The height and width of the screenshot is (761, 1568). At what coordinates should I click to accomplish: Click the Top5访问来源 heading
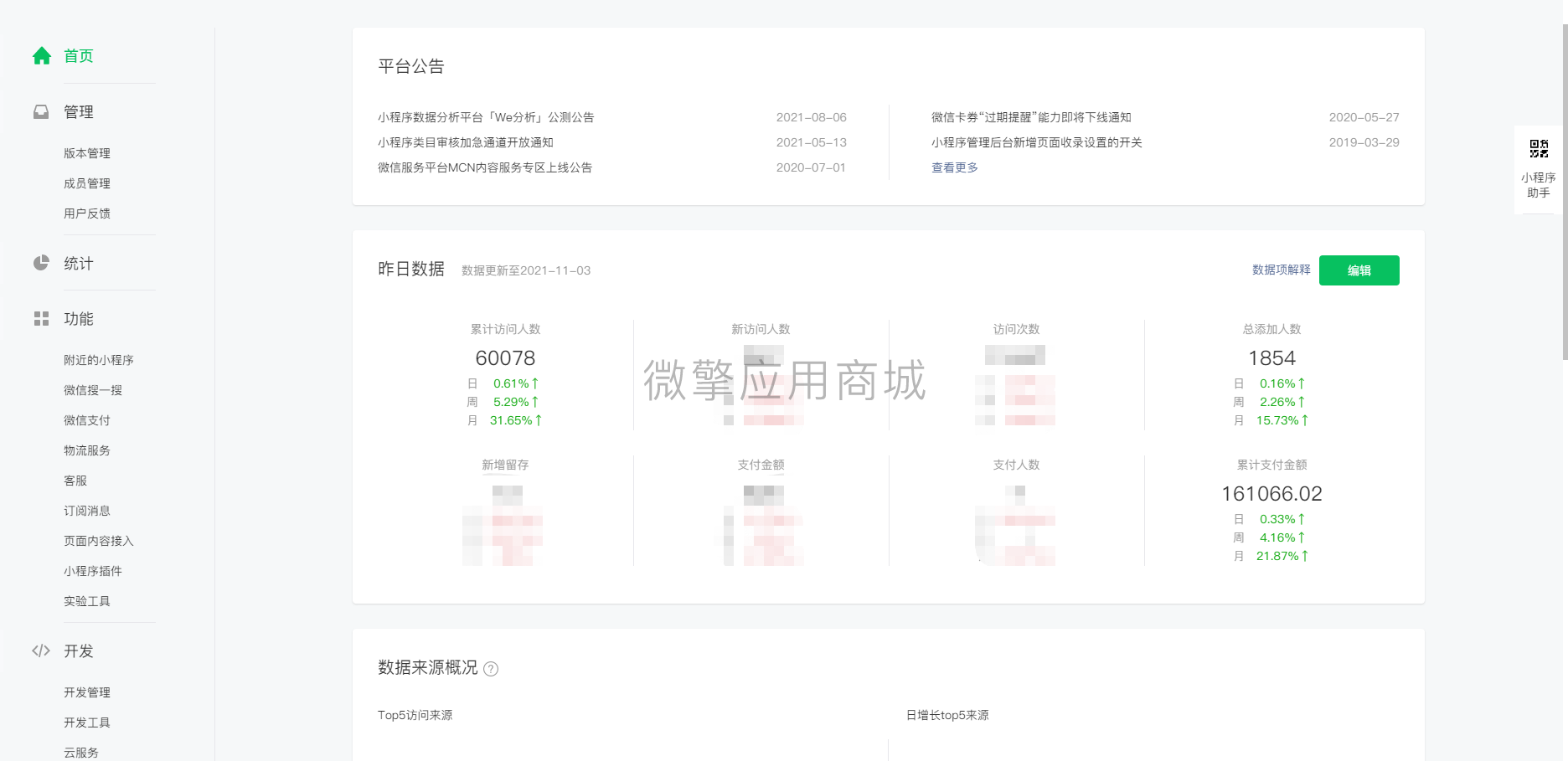[415, 715]
